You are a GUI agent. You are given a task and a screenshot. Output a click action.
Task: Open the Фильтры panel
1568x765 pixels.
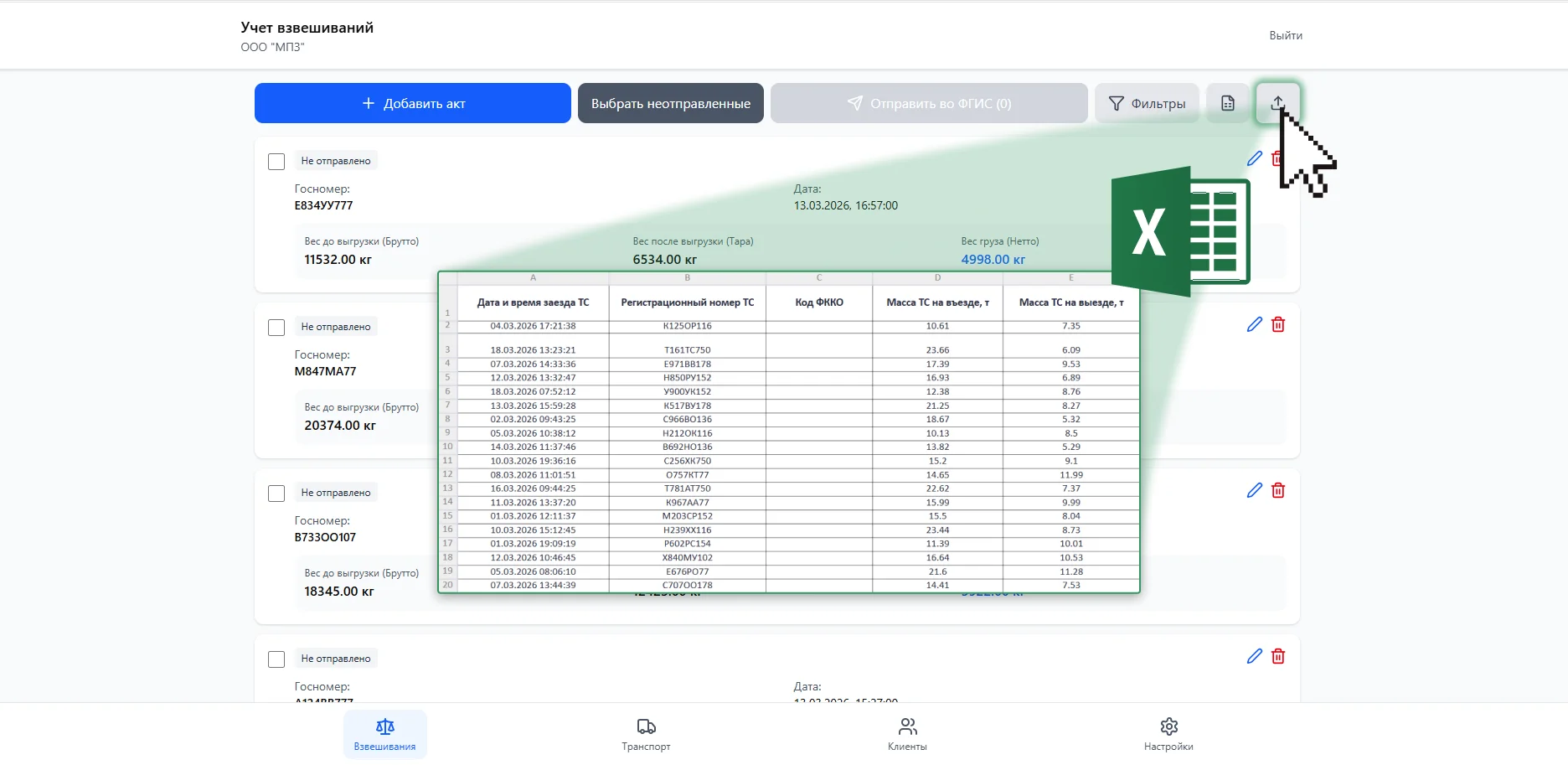point(1147,103)
